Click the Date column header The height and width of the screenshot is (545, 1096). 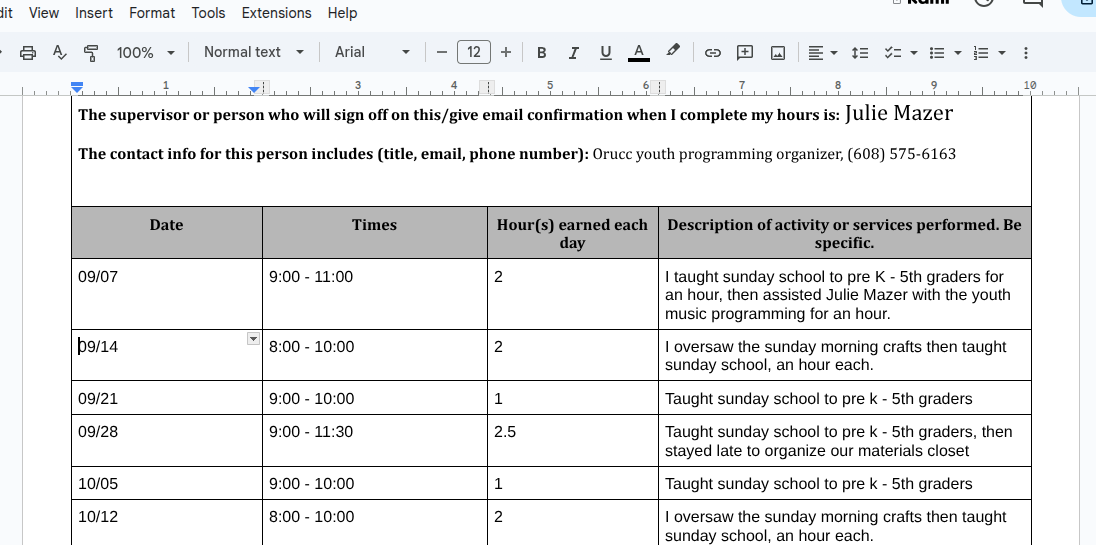(x=167, y=232)
